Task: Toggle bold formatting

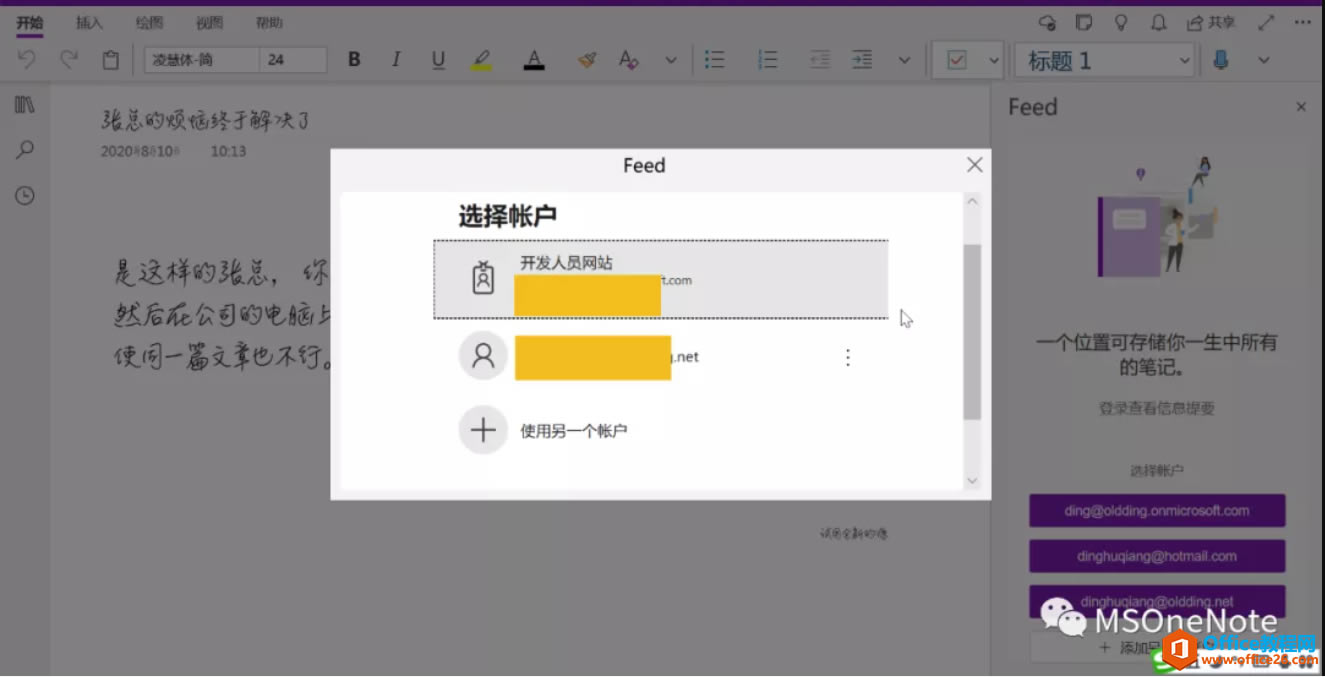Action: point(353,59)
